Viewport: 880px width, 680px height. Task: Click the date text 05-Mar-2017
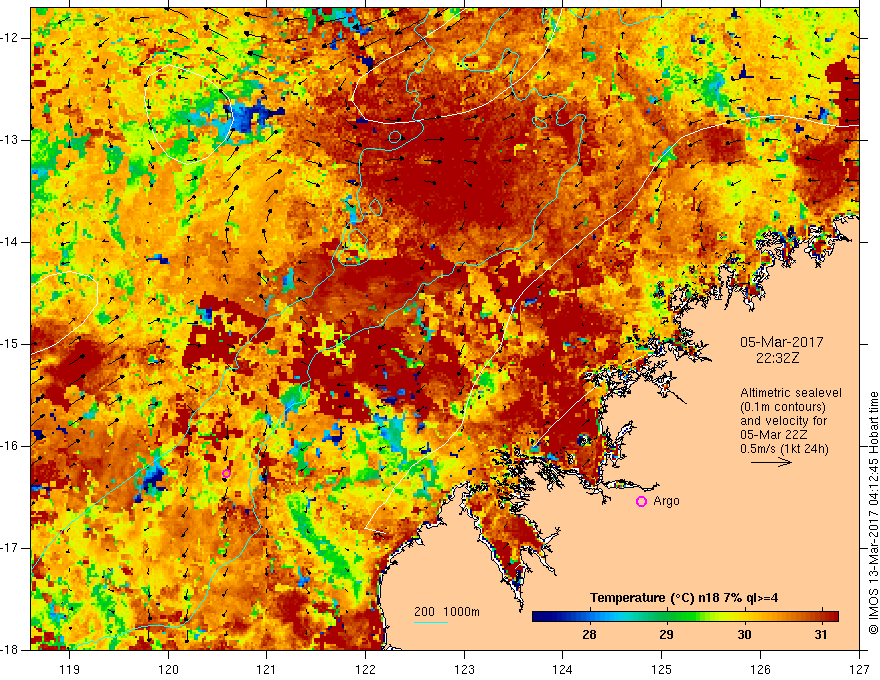782,342
